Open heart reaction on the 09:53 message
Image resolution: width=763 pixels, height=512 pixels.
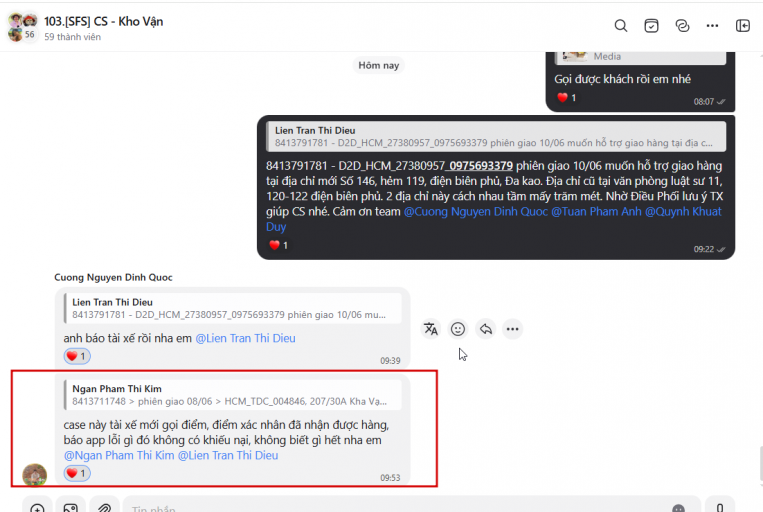[x=77, y=473]
